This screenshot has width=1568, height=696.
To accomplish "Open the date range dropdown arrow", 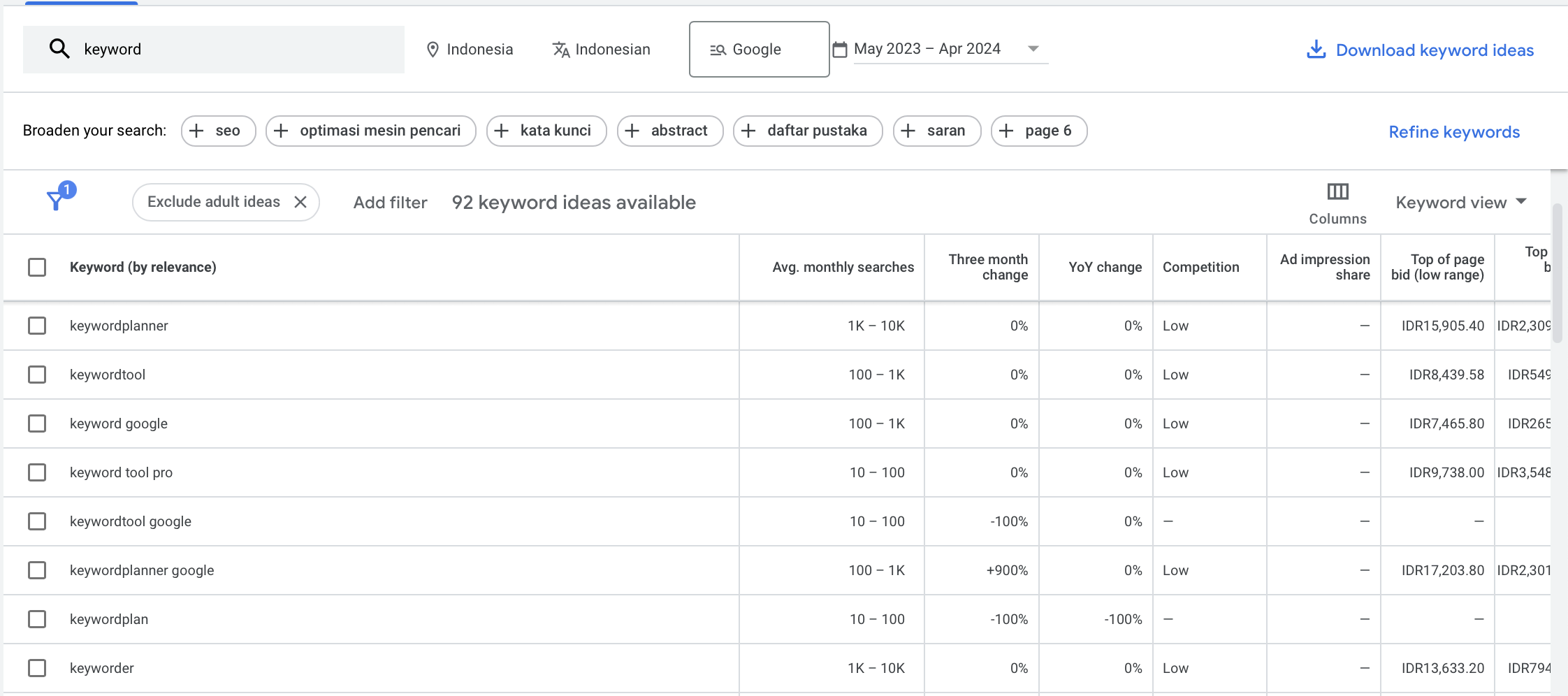I will click(1033, 48).
